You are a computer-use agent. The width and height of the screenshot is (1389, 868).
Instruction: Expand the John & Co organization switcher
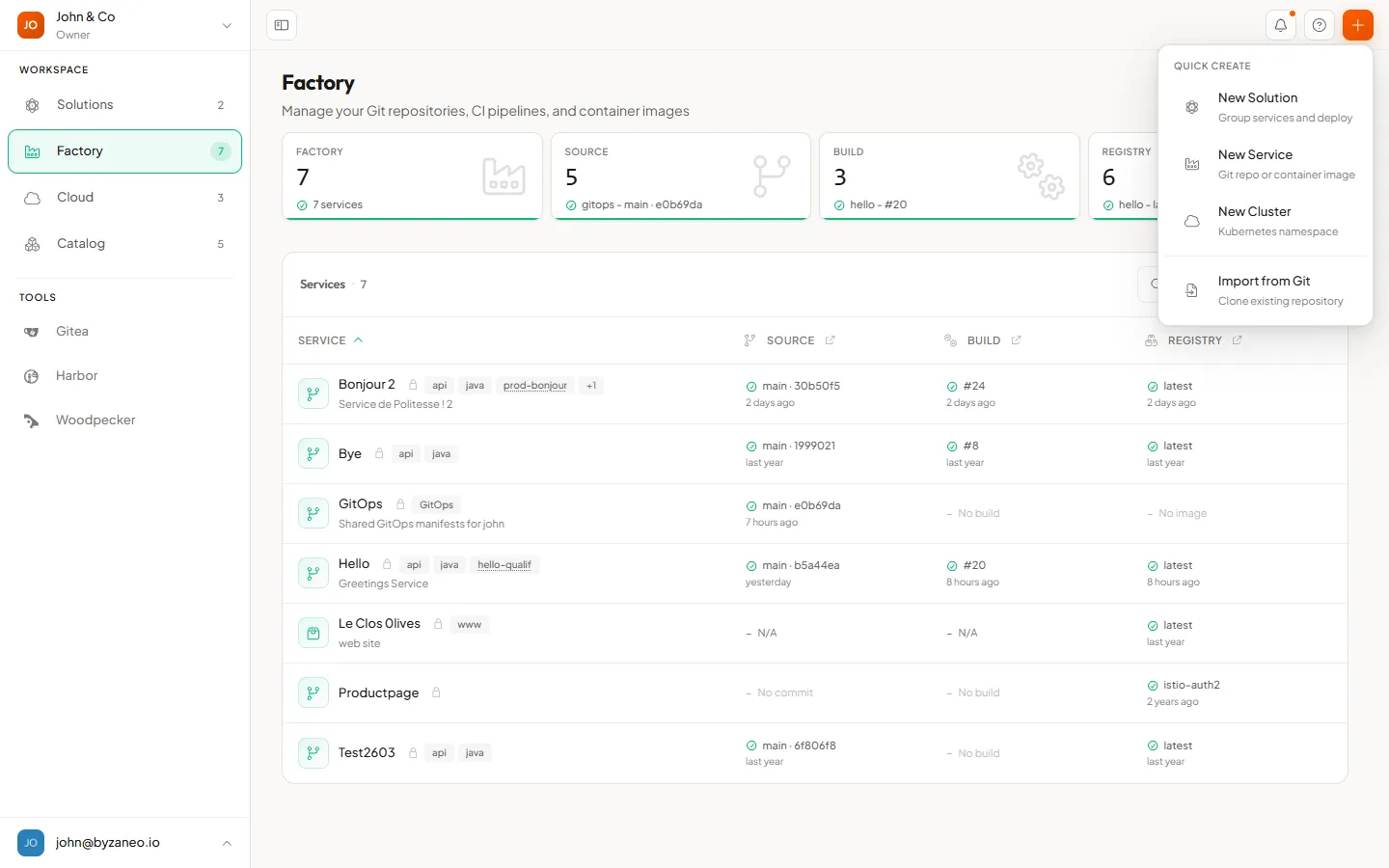tap(227, 26)
